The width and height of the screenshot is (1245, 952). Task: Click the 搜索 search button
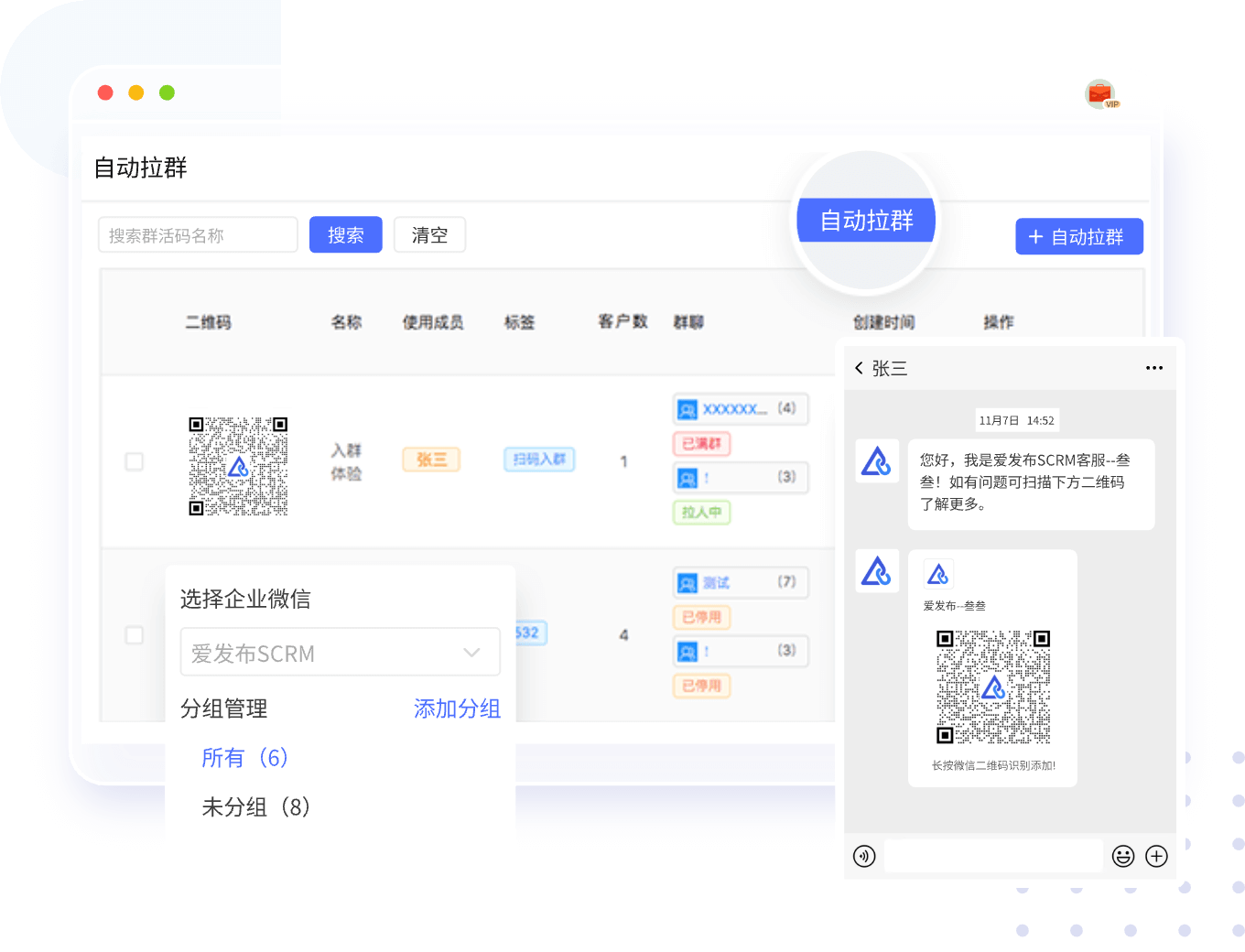pyautogui.click(x=345, y=234)
